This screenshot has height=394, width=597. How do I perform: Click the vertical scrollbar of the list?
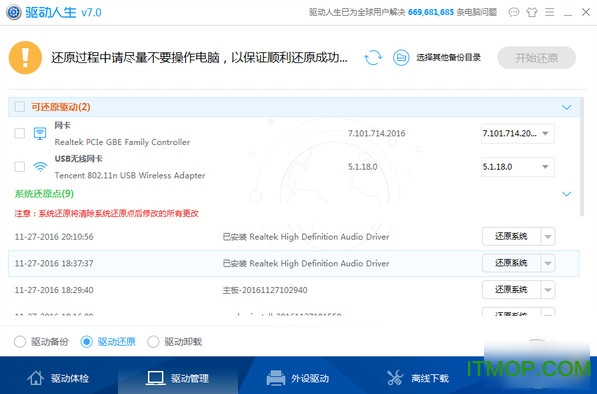581,157
